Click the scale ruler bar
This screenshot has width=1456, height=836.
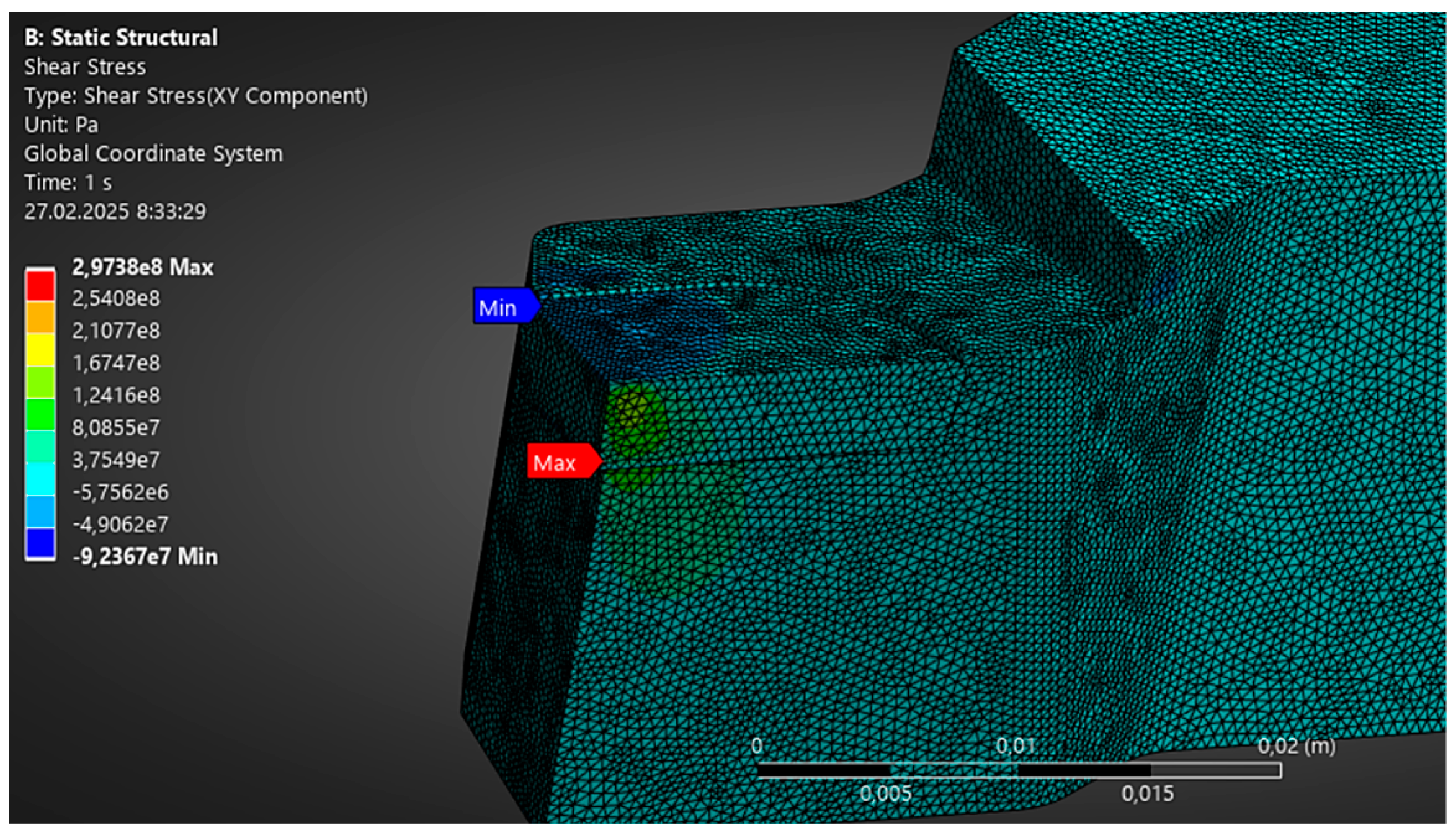pos(1018,770)
